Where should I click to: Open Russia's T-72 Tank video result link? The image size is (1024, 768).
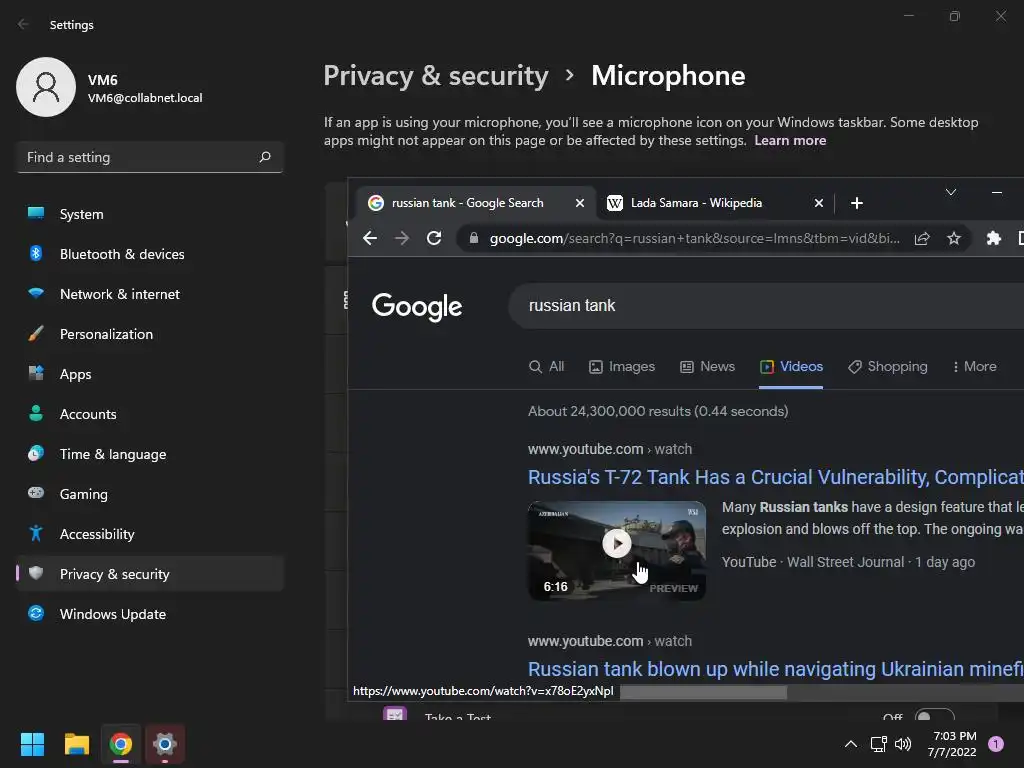pos(776,477)
